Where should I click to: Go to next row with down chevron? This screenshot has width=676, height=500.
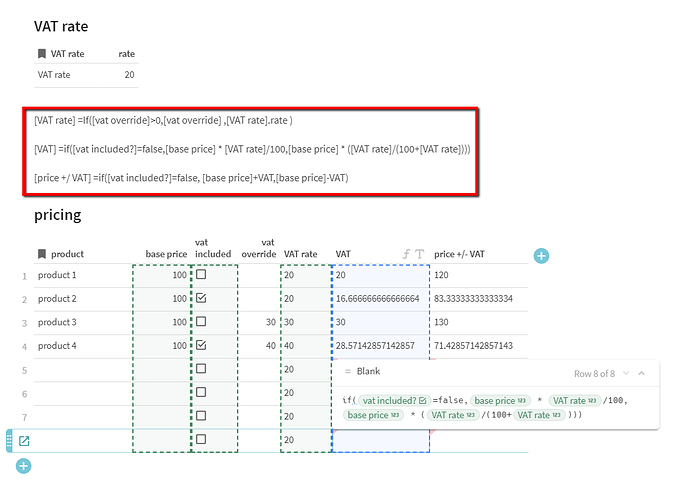tap(626, 373)
